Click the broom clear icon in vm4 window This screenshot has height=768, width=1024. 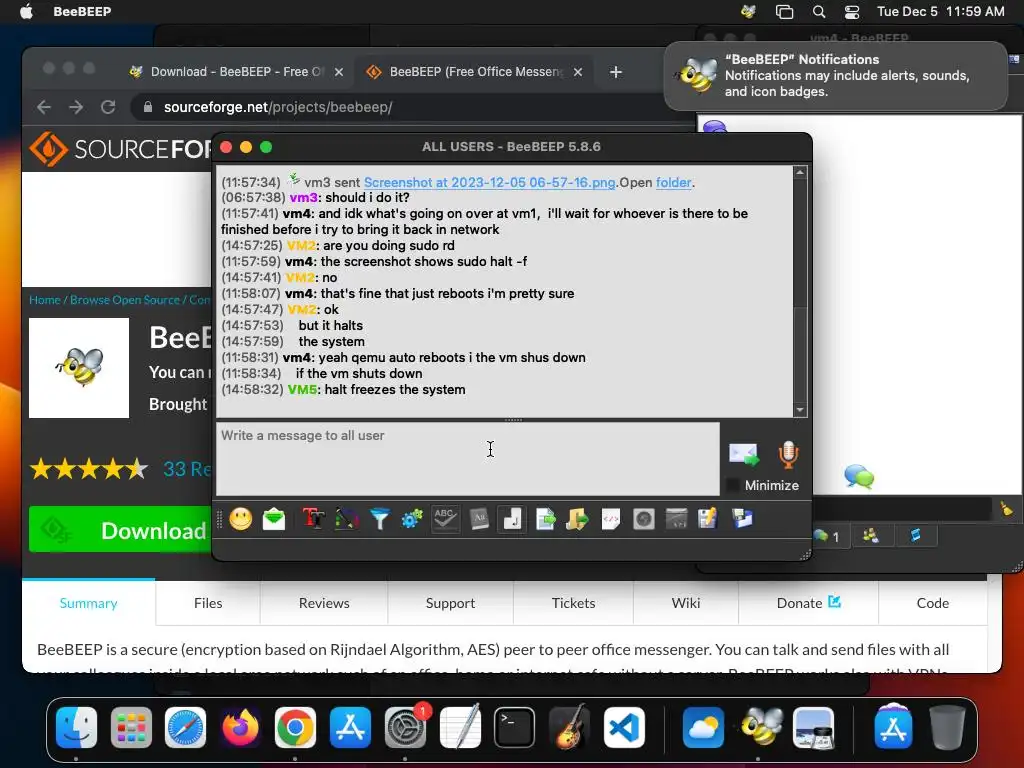tap(1006, 509)
